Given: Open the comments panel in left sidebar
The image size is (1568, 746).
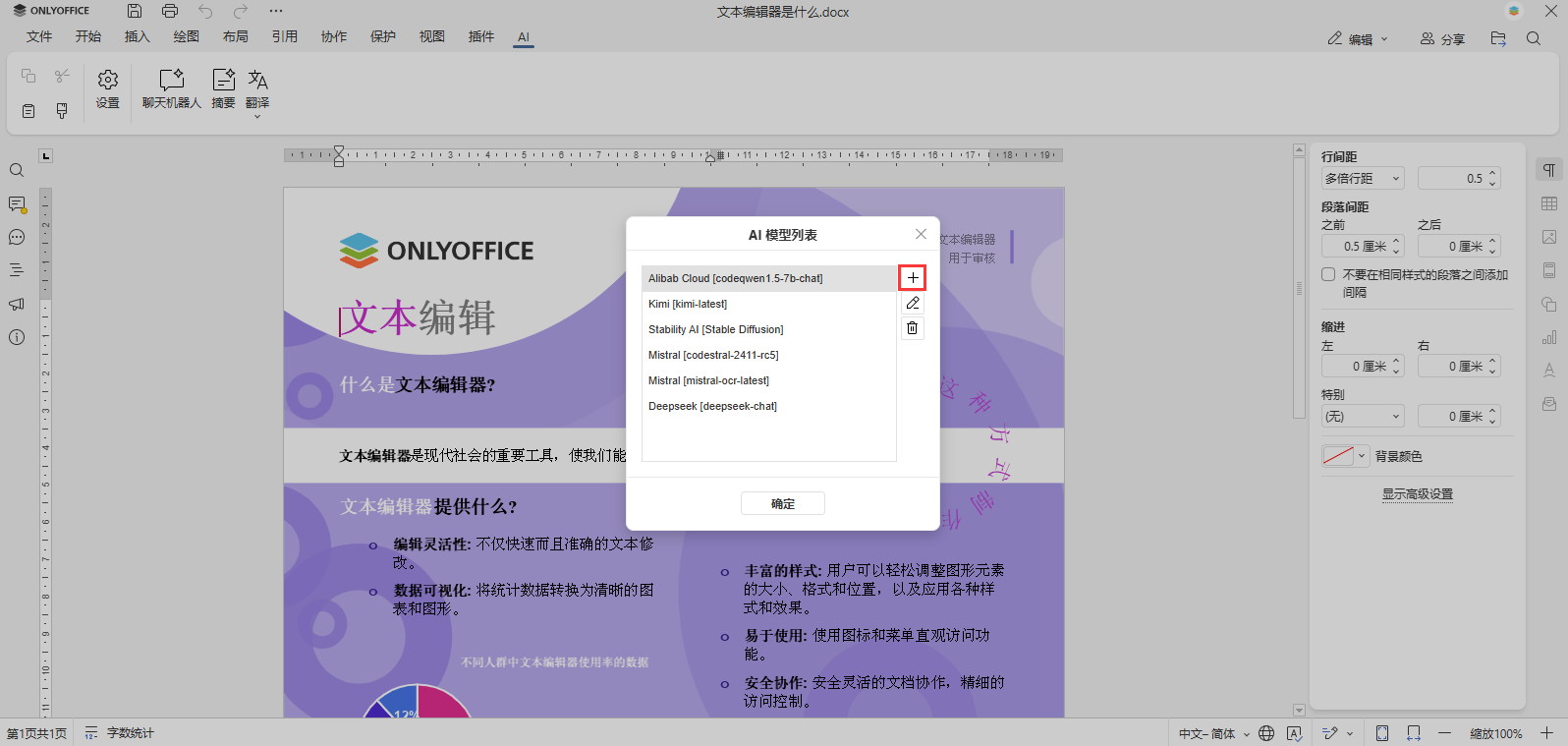Looking at the screenshot, I should click(17, 204).
